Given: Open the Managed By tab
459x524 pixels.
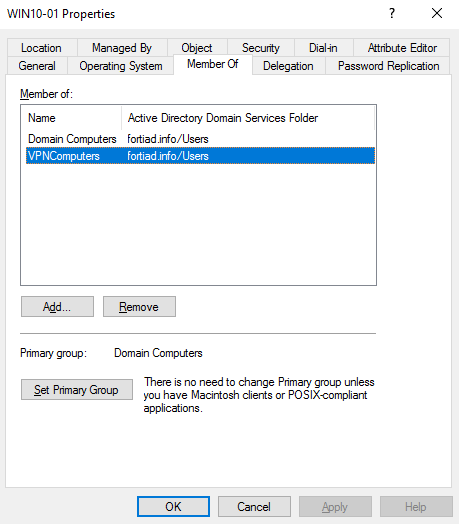Looking at the screenshot, I should (122, 48).
